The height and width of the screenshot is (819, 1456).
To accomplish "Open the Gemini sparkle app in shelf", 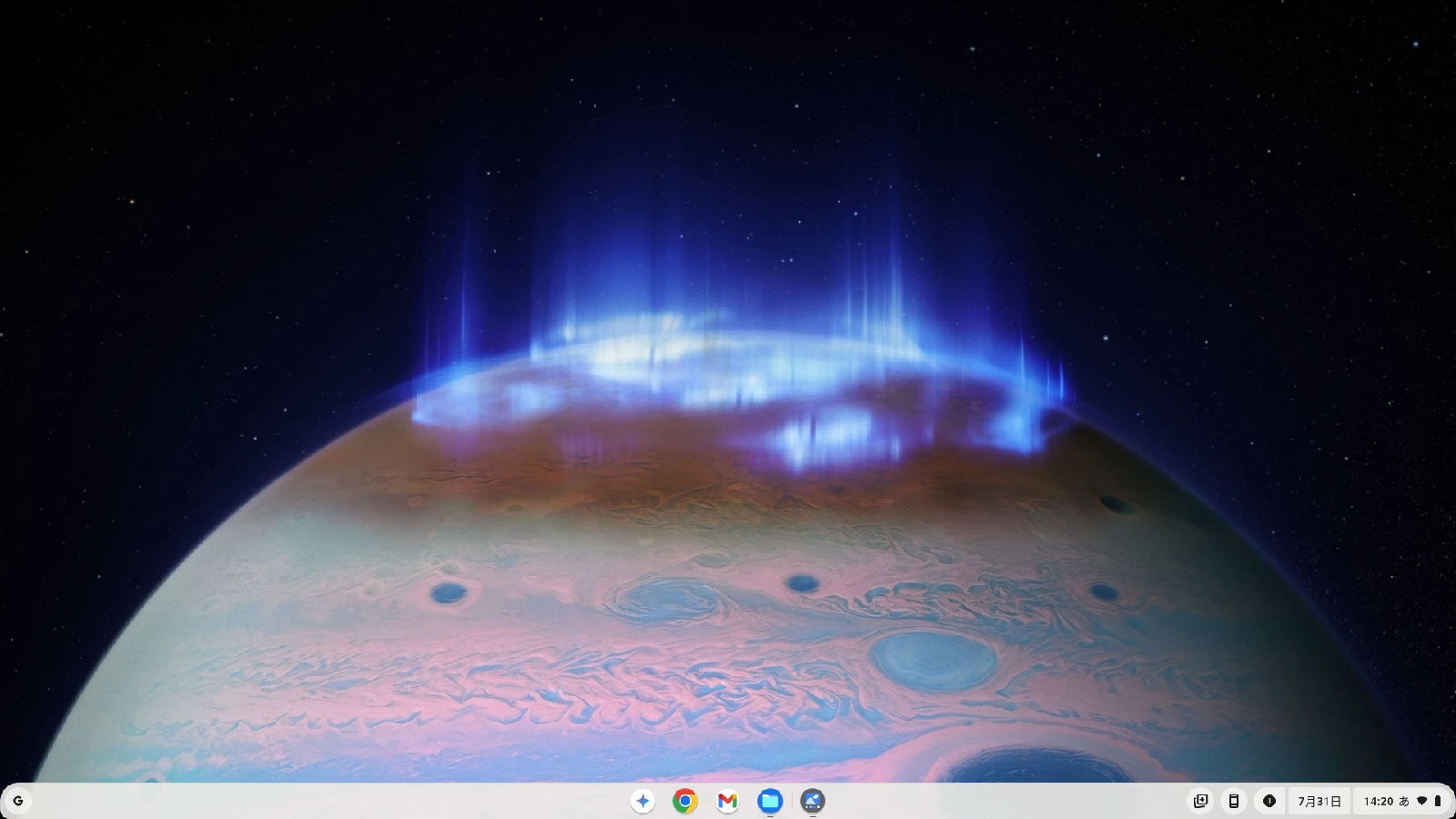I will click(x=642, y=801).
